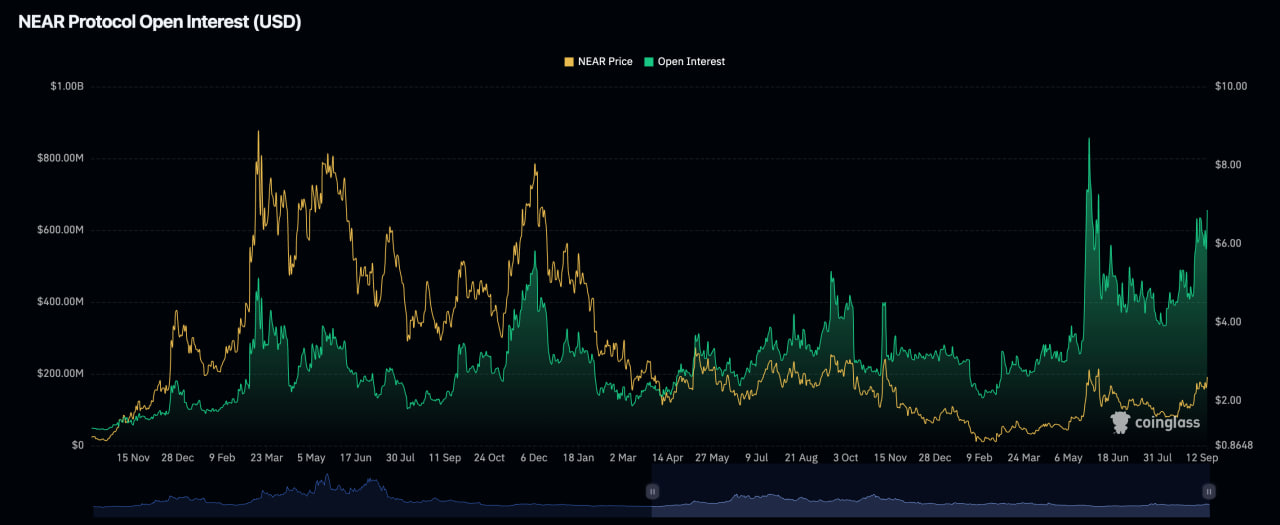
Task: Click the 23 Mar date label
Action: point(267,458)
